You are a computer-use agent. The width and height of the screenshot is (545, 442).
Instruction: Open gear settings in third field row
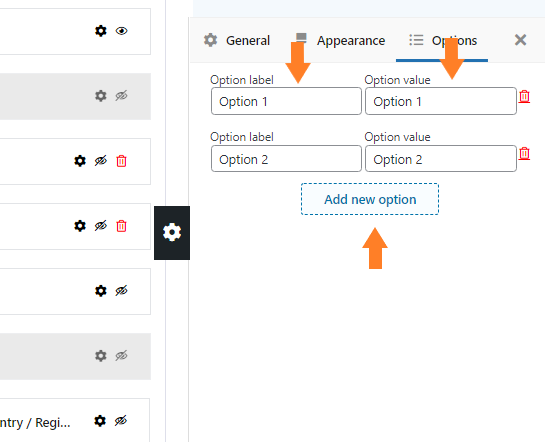point(80,161)
